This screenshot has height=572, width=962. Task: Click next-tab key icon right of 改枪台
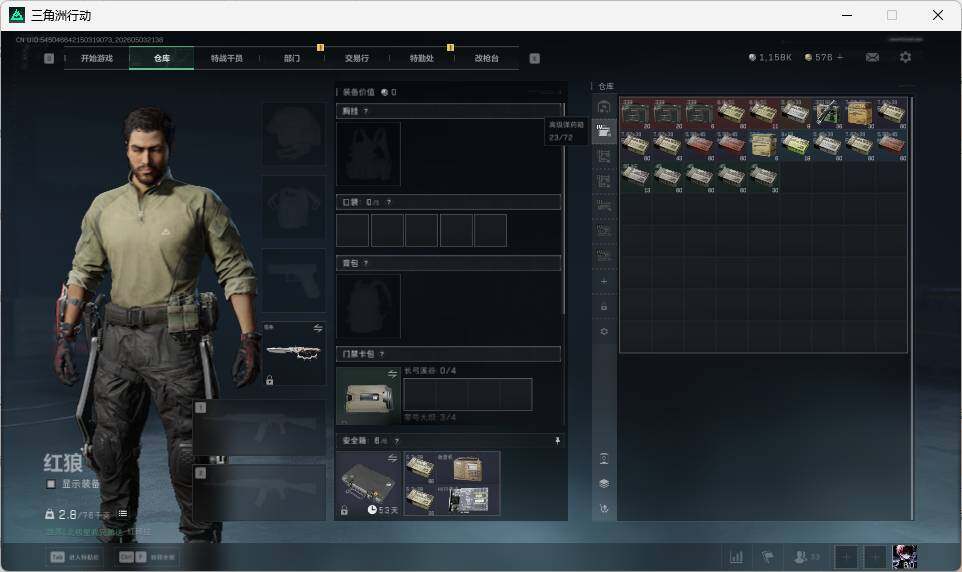point(534,58)
